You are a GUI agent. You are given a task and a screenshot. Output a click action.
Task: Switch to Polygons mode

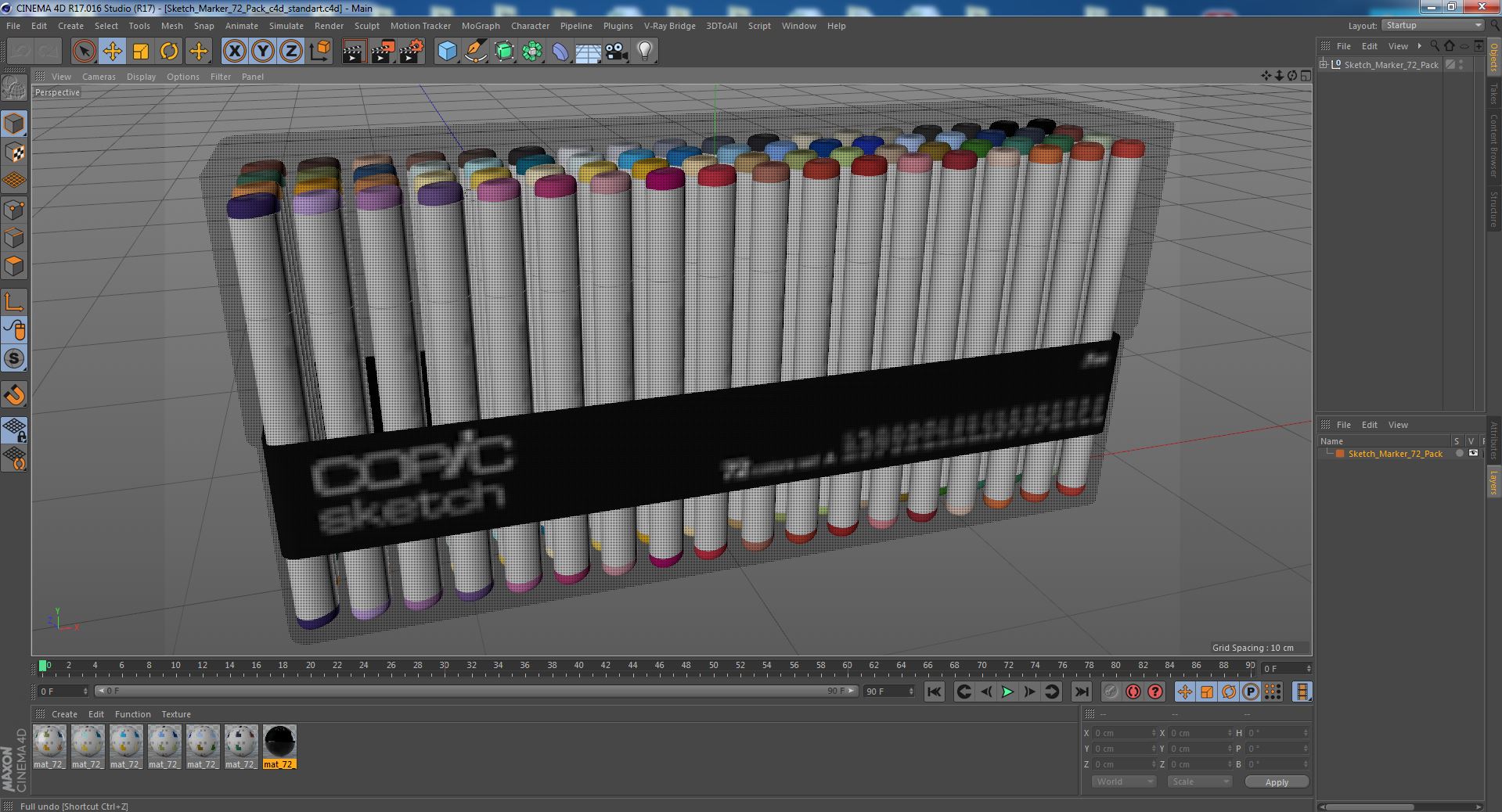14,266
